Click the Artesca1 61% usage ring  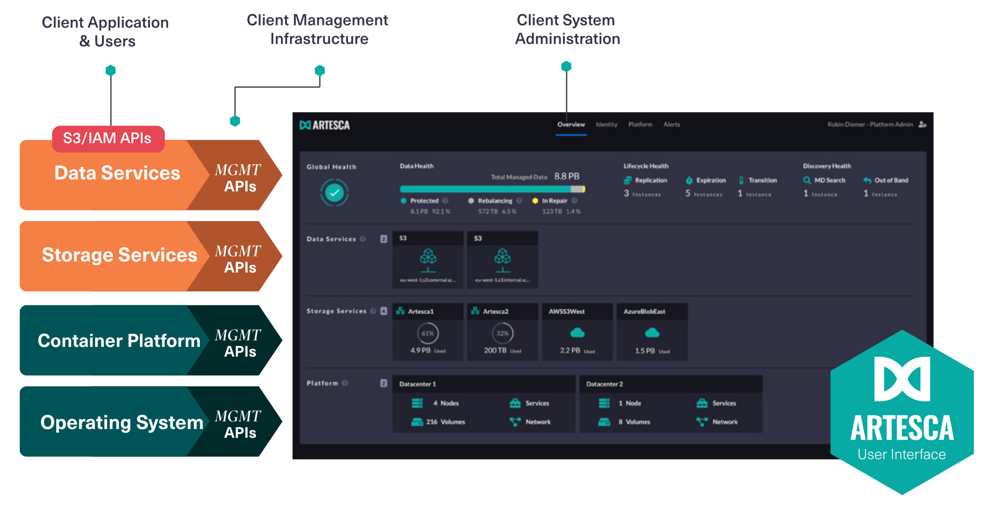click(x=428, y=333)
